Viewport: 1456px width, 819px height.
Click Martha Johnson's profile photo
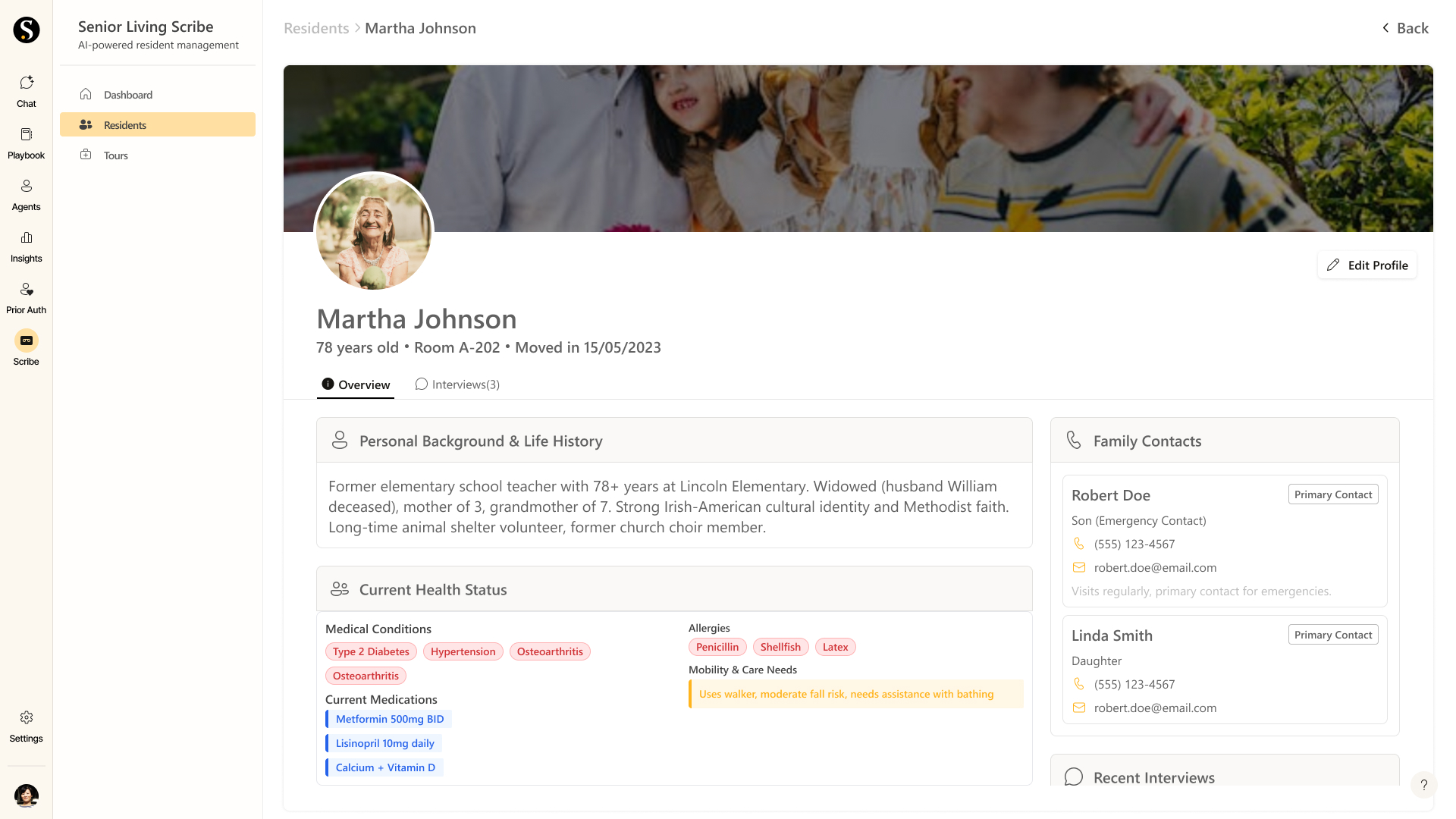coord(374,231)
